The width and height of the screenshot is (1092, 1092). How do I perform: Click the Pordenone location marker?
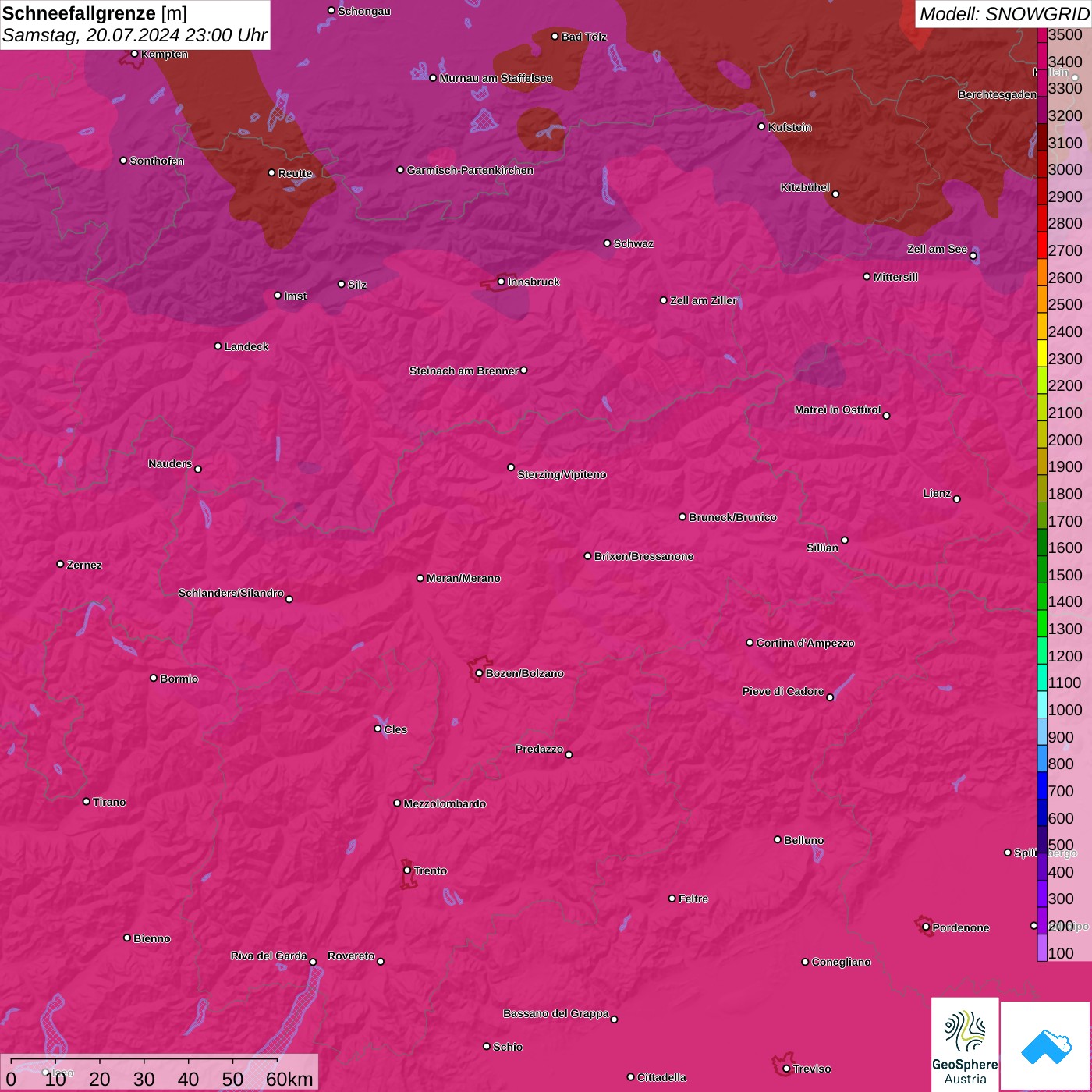click(x=926, y=927)
